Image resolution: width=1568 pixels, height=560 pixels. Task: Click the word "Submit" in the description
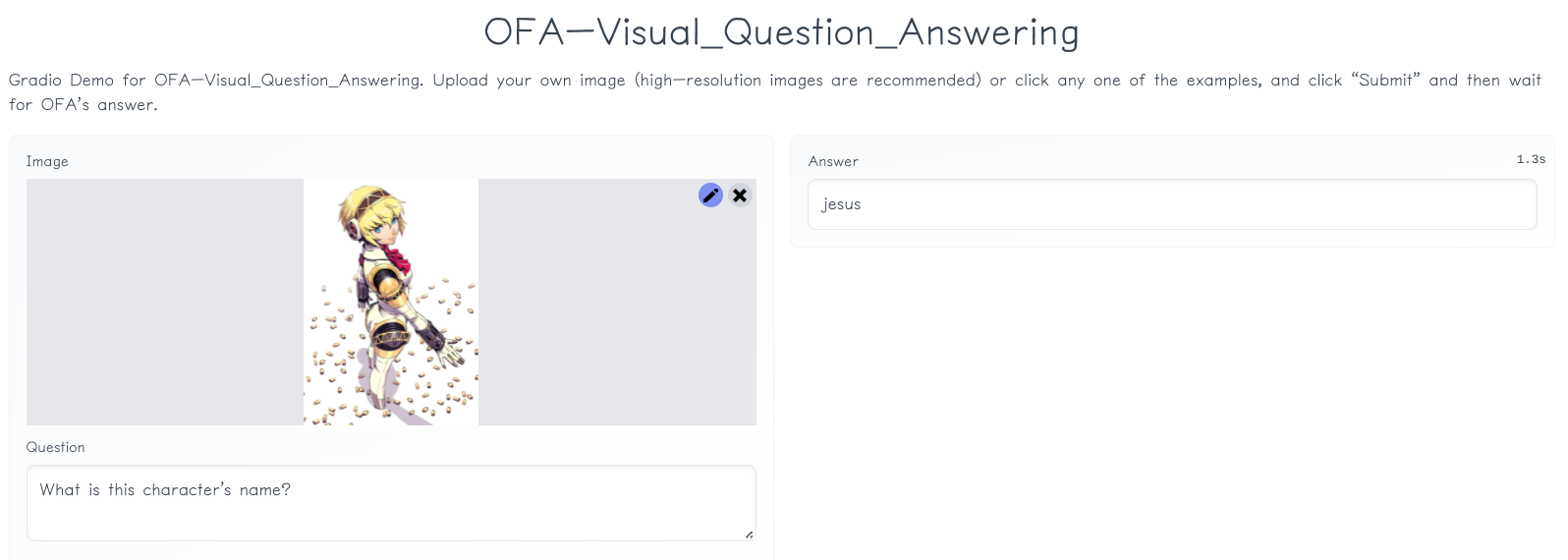click(x=1385, y=81)
